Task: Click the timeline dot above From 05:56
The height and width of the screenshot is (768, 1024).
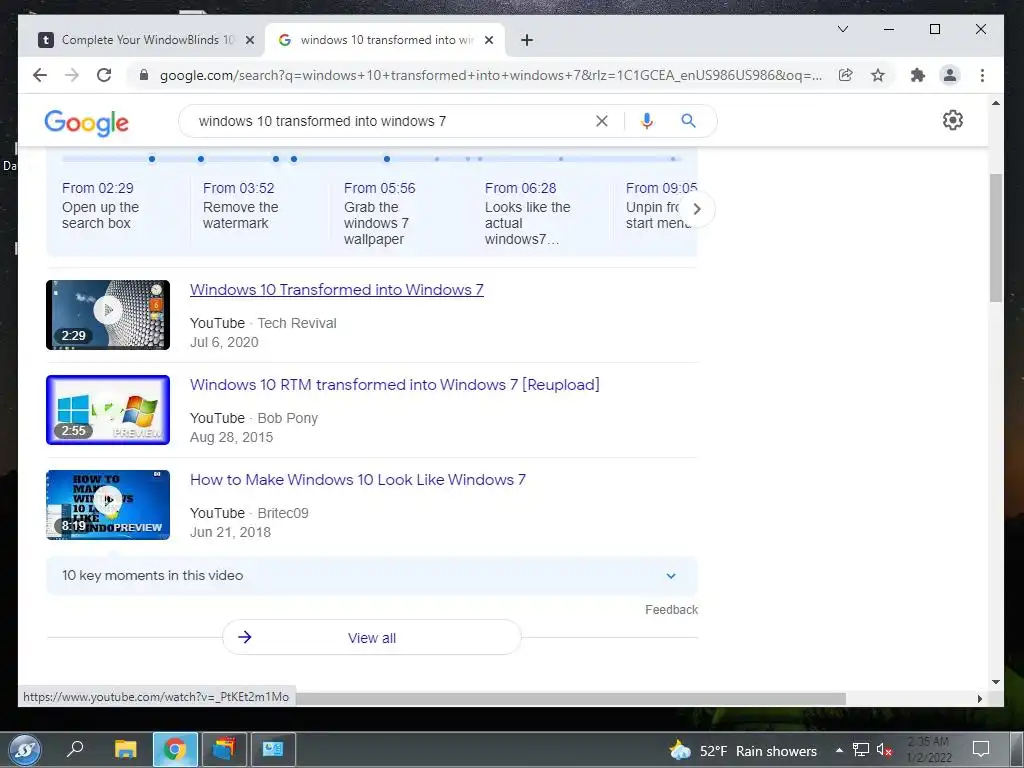Action: tap(387, 159)
